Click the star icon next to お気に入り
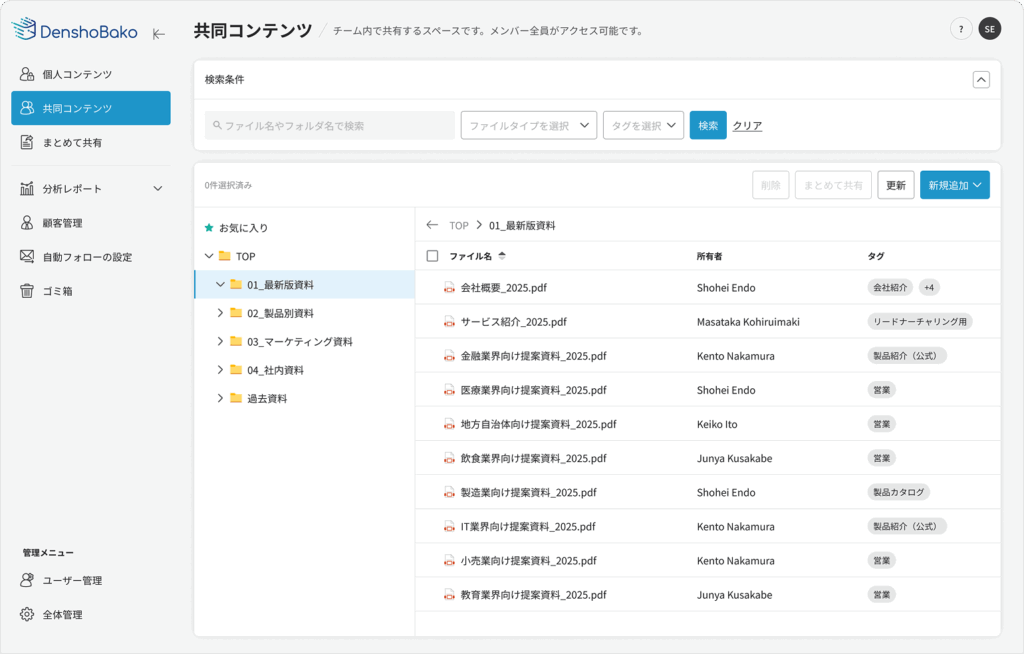This screenshot has height=654, width=1024. tap(209, 228)
